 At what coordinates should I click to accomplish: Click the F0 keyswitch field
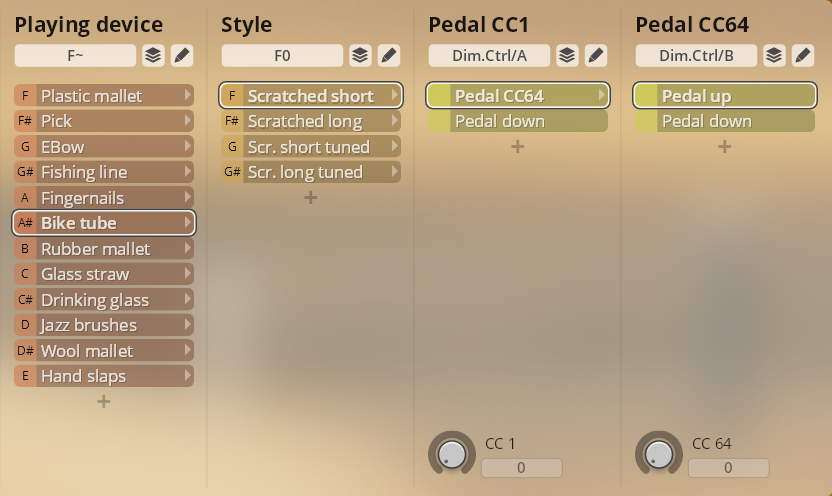click(x=282, y=56)
